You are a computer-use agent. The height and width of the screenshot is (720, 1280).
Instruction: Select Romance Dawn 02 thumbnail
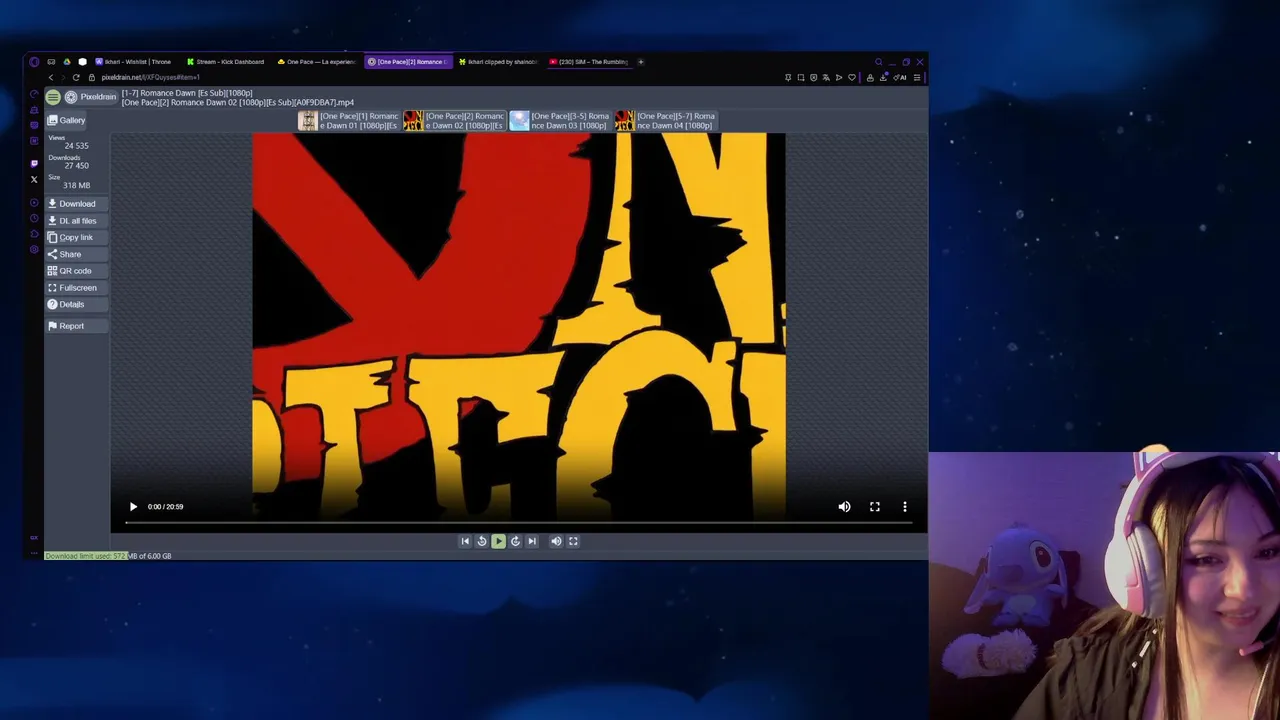[x=454, y=121]
